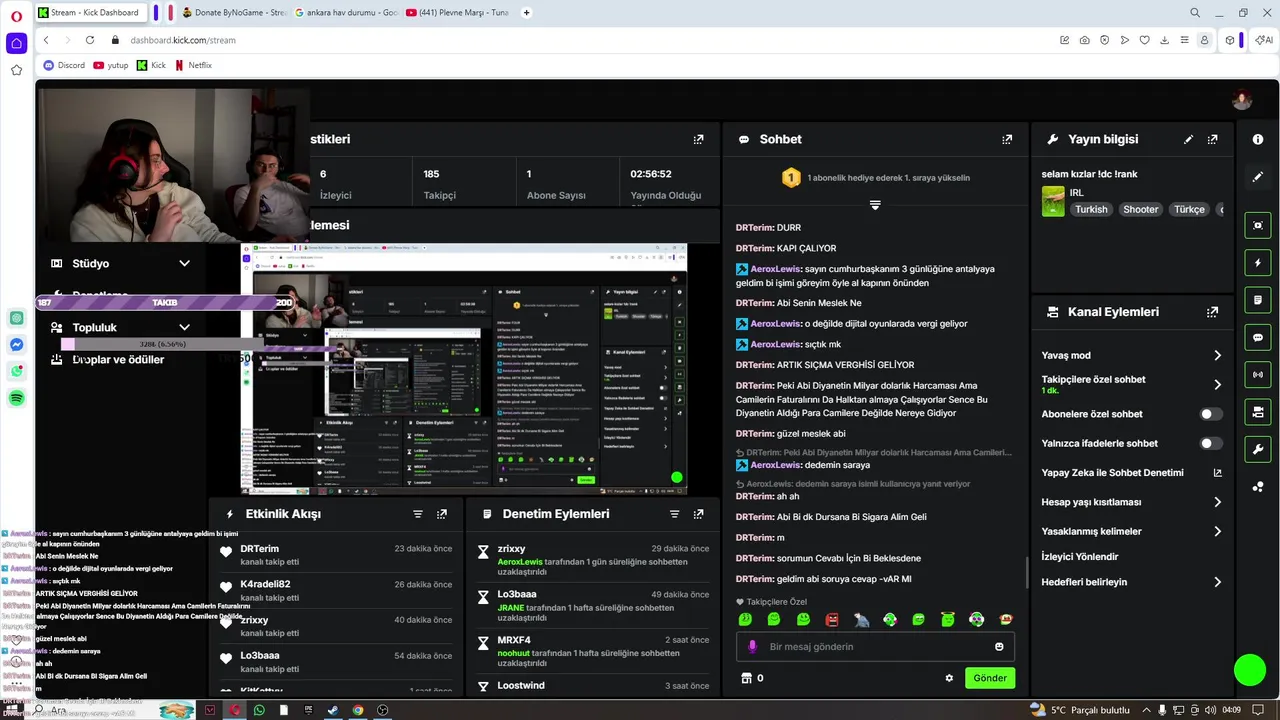Image resolution: width=1280 pixels, height=720 pixels.
Task: Open Chrome from the taskbar
Action: [x=358, y=710]
